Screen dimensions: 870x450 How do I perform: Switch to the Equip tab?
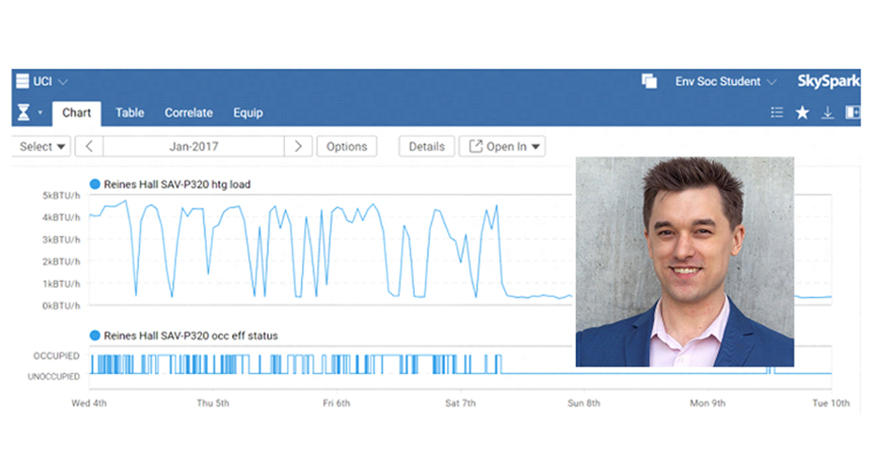tap(248, 113)
